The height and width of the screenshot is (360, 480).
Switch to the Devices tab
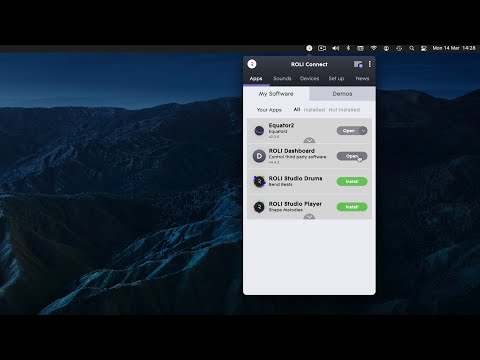click(309, 78)
